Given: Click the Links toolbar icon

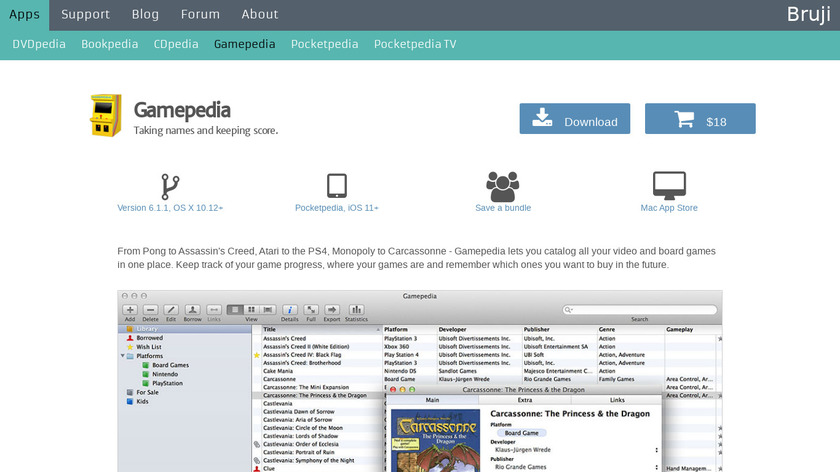Looking at the screenshot, I should [214, 310].
